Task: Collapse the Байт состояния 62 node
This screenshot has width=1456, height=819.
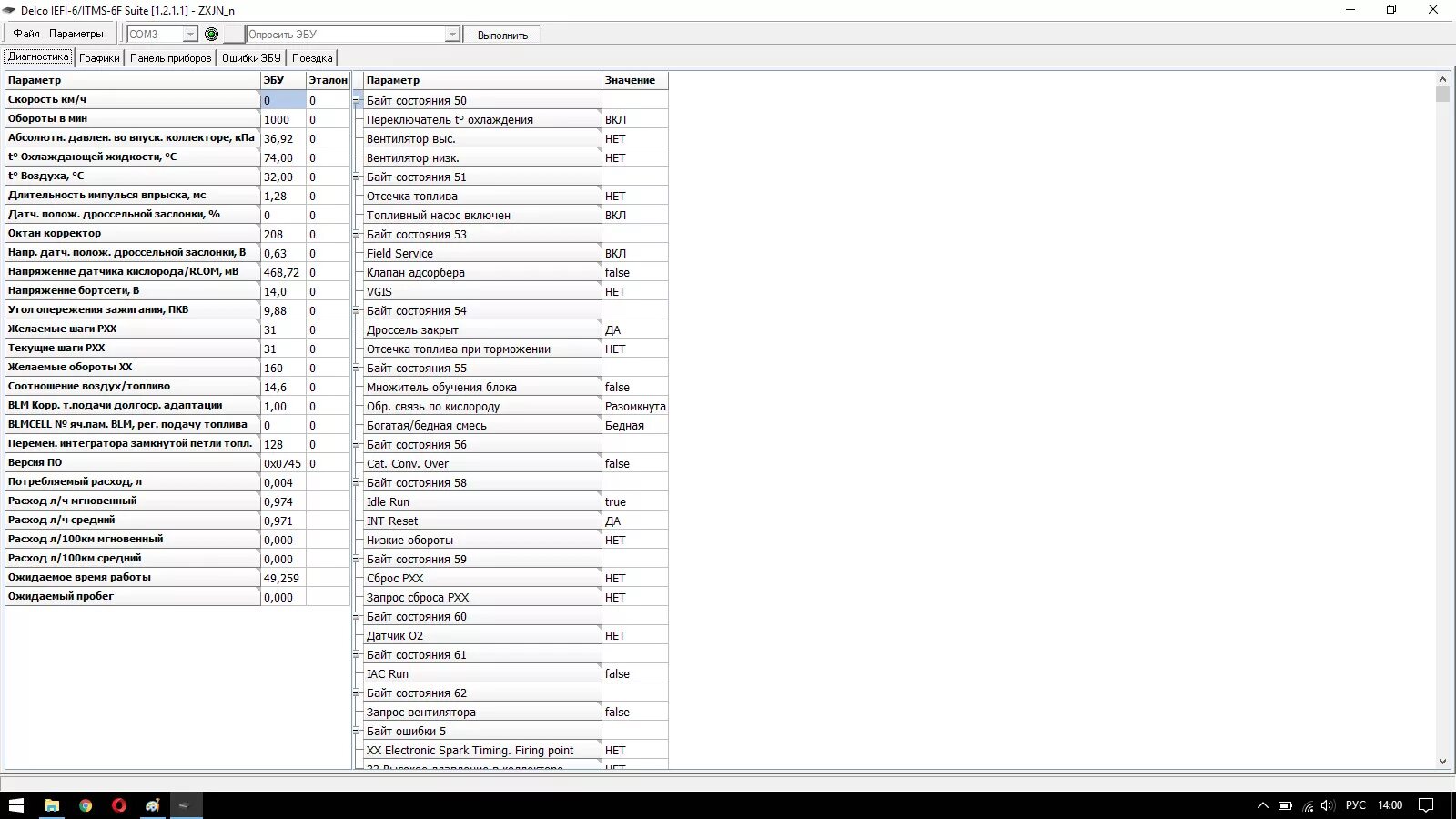Action: coord(357,693)
